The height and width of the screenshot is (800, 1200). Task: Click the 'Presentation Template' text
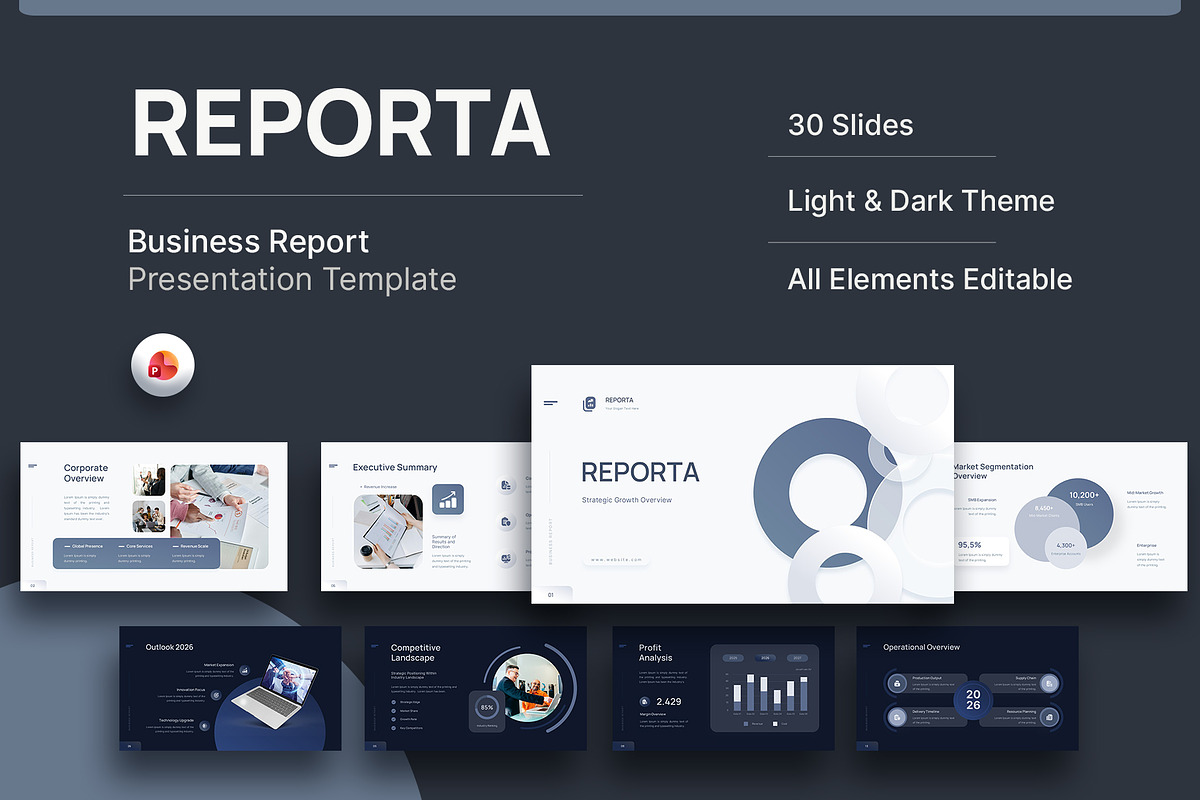coord(292,279)
